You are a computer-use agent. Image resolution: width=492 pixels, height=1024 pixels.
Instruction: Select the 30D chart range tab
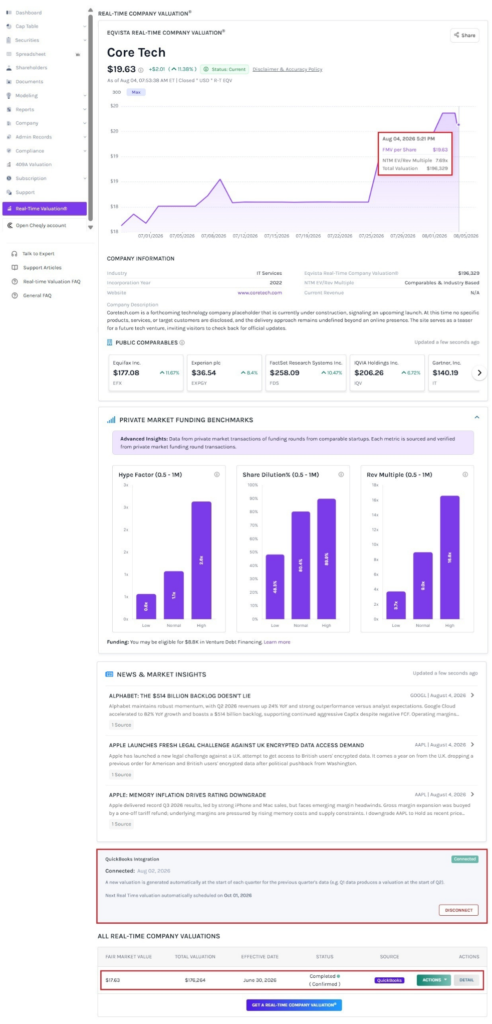pos(116,92)
